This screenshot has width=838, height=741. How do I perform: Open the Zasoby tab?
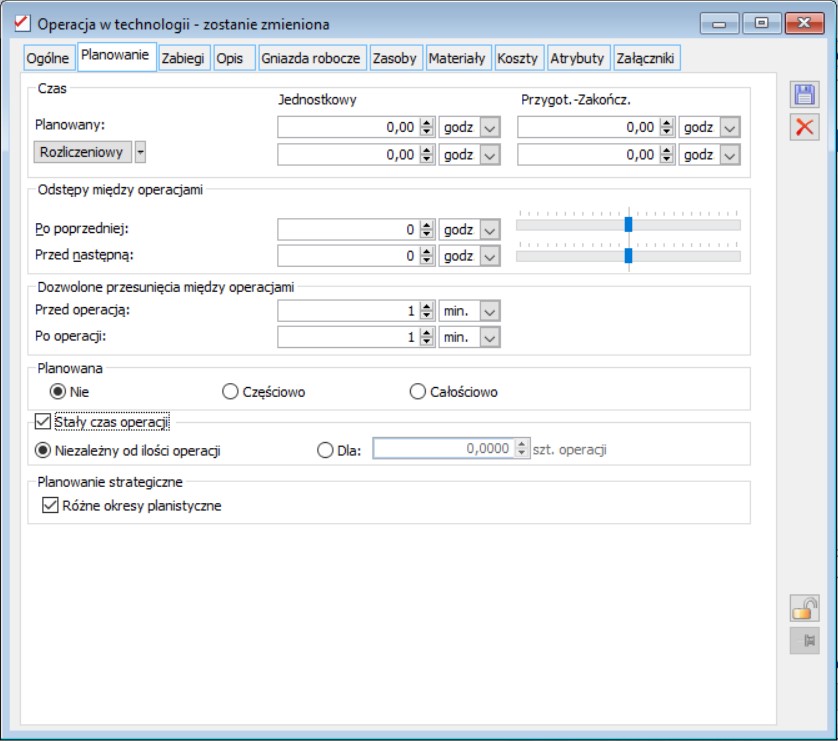coord(394,58)
